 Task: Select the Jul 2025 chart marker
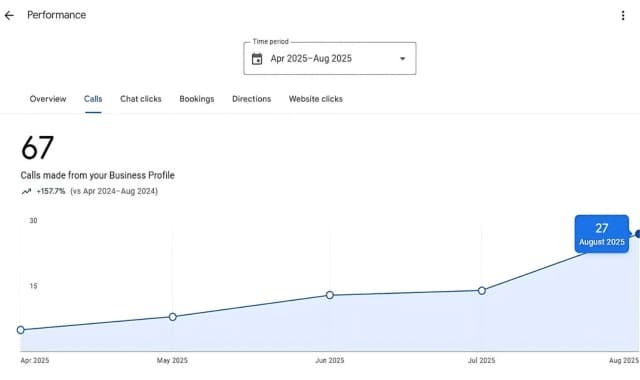[x=482, y=291]
